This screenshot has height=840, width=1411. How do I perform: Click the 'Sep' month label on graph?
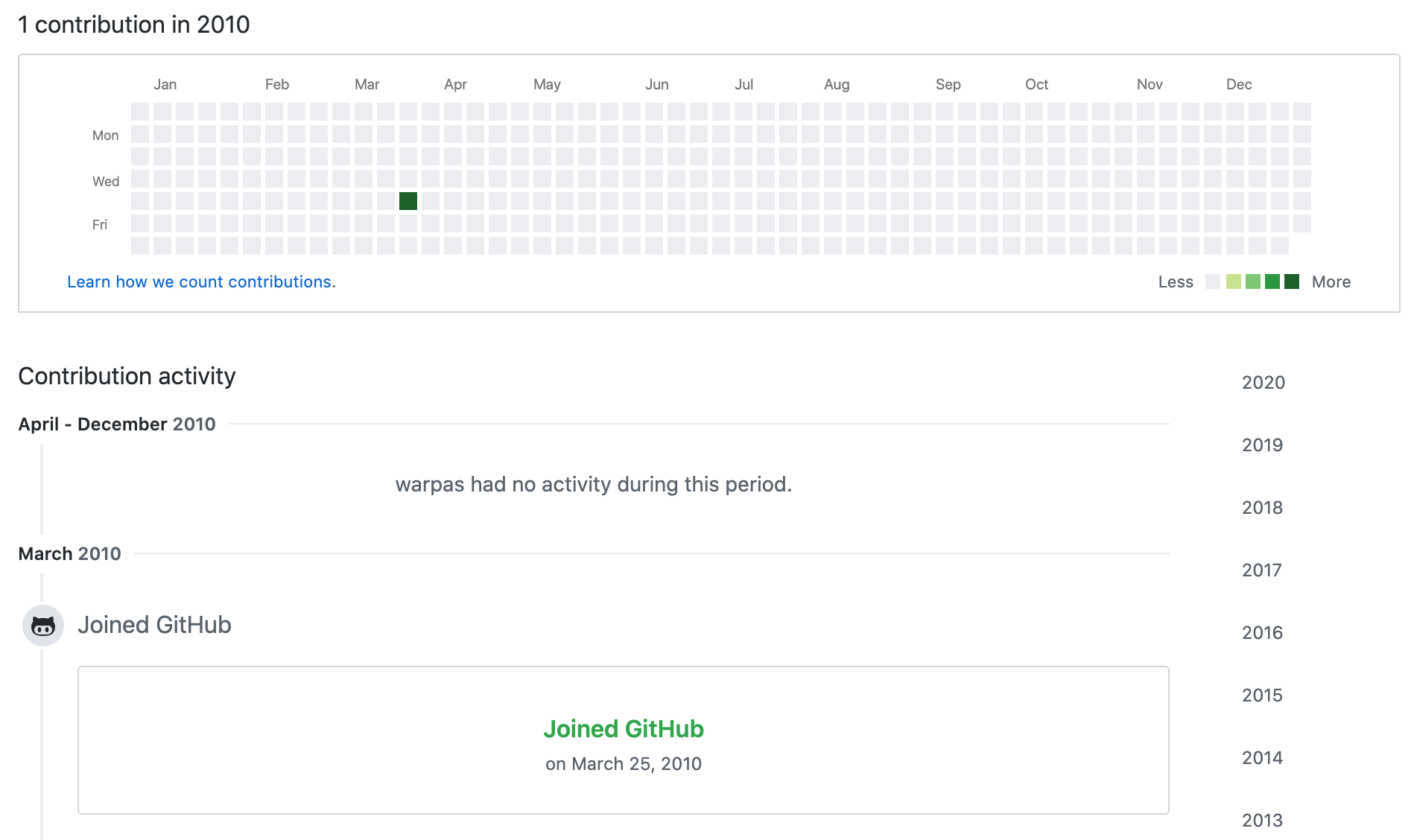[x=948, y=84]
